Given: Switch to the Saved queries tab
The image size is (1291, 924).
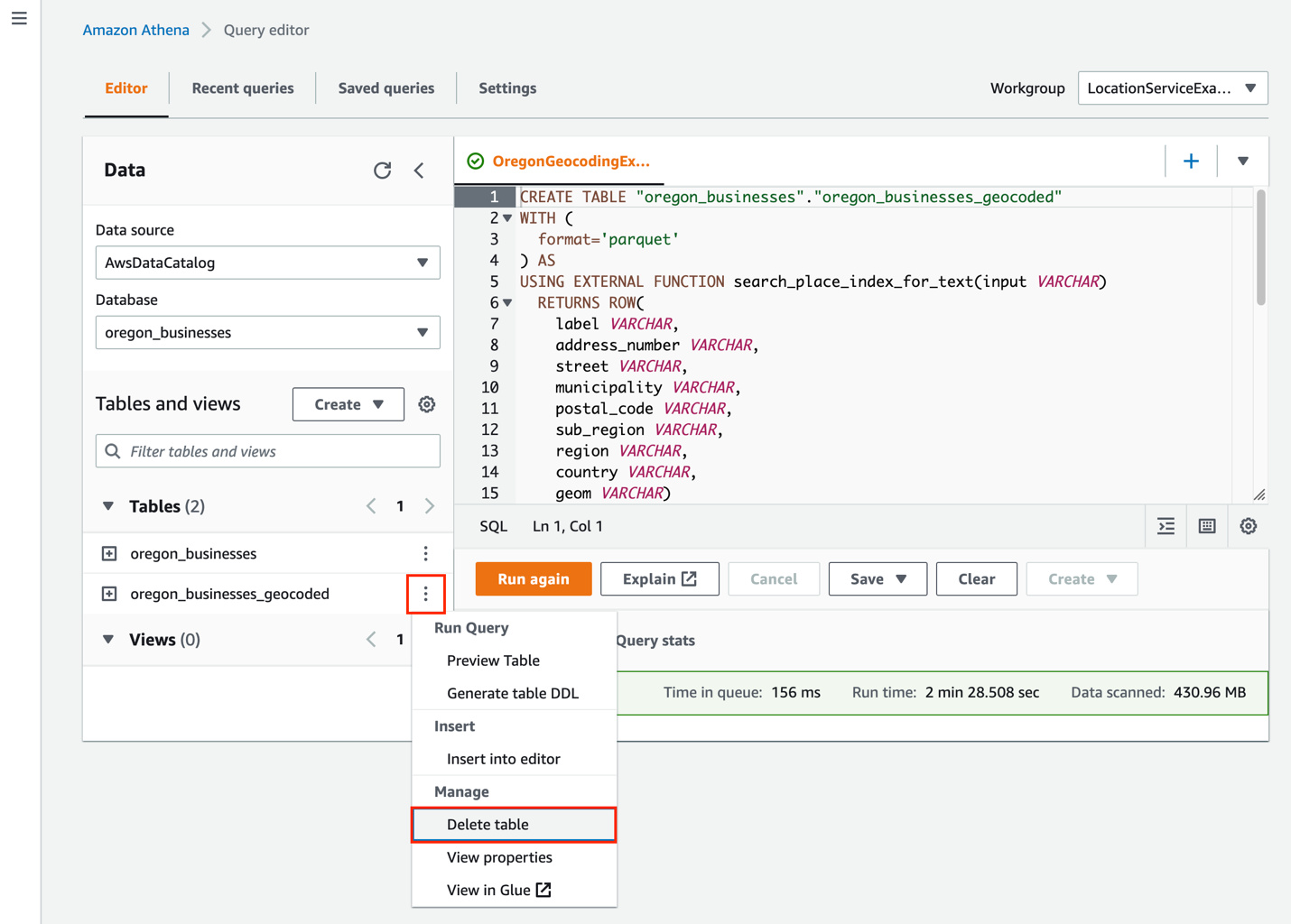Looking at the screenshot, I should coord(385,88).
